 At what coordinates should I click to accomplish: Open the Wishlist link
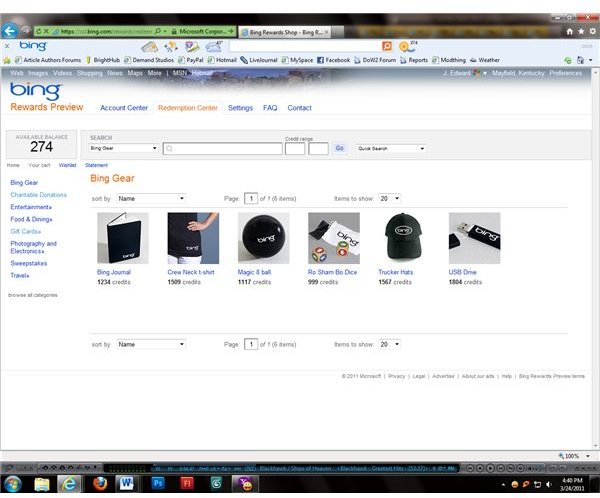[67, 165]
